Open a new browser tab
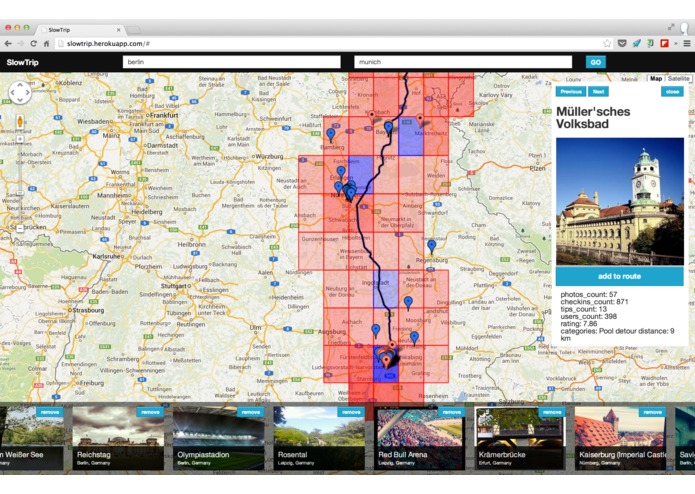The width and height of the screenshot is (695, 494). click(134, 30)
